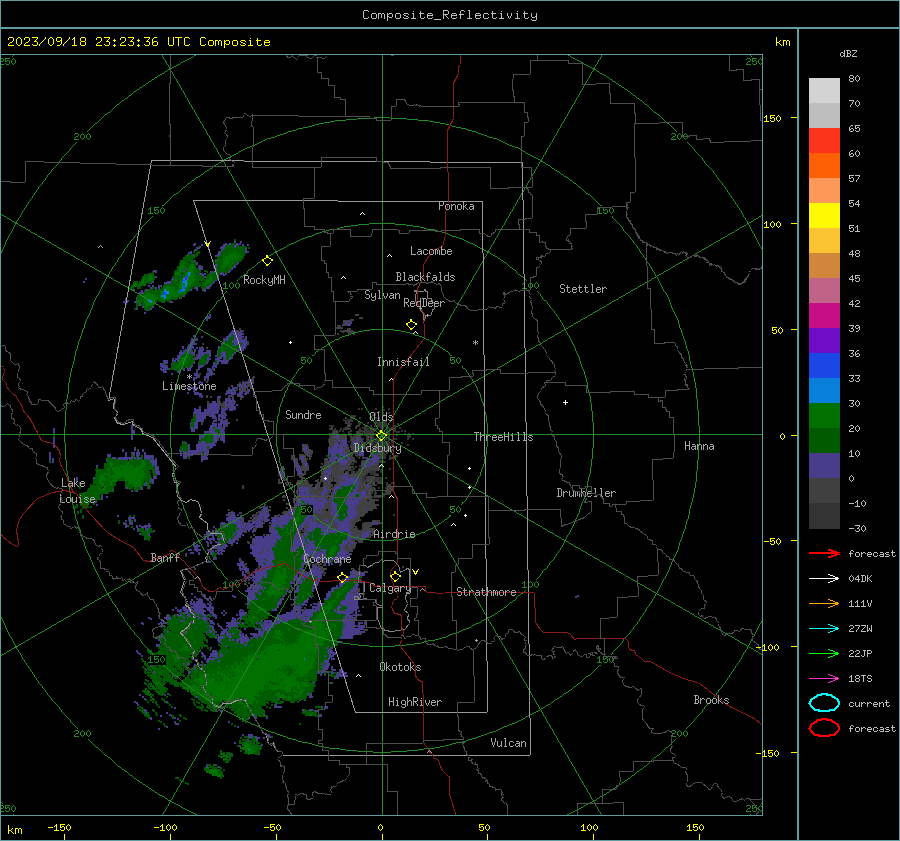Select the cyan current oval icon
900x841 pixels.
click(824, 703)
